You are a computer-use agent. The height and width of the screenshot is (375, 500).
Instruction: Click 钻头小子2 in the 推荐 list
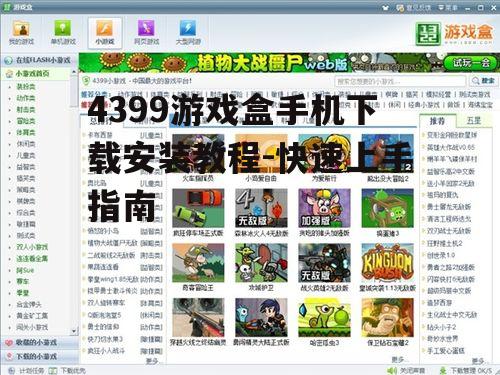click(x=442, y=327)
